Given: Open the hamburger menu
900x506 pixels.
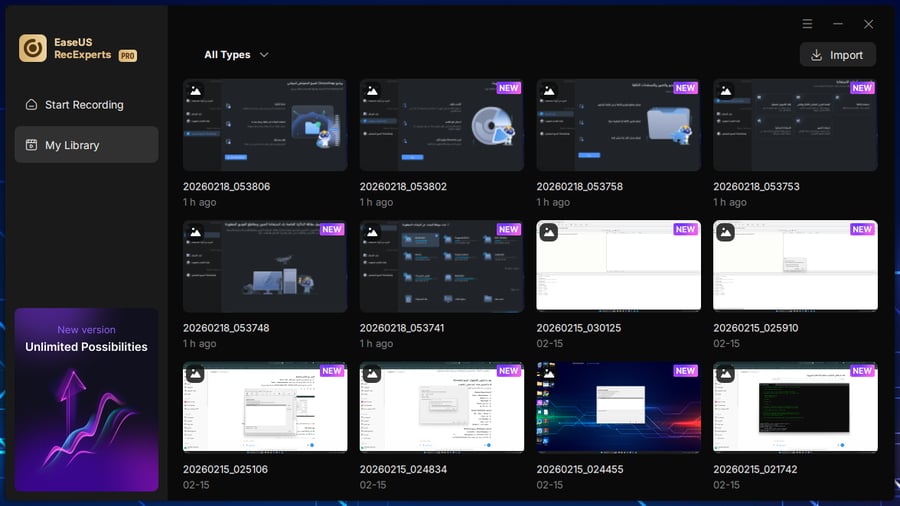Looking at the screenshot, I should click(807, 24).
